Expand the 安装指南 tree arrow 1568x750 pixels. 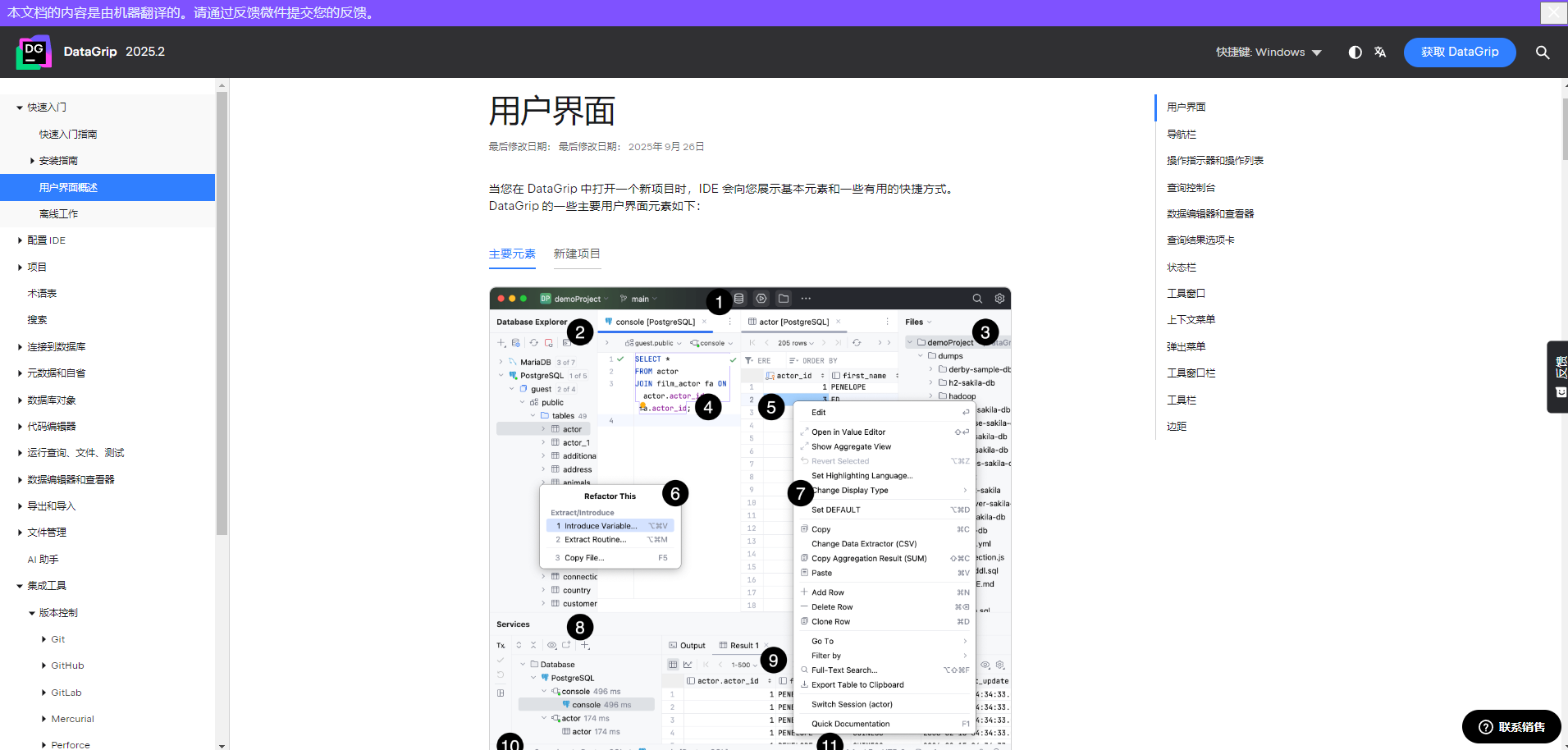pos(32,161)
